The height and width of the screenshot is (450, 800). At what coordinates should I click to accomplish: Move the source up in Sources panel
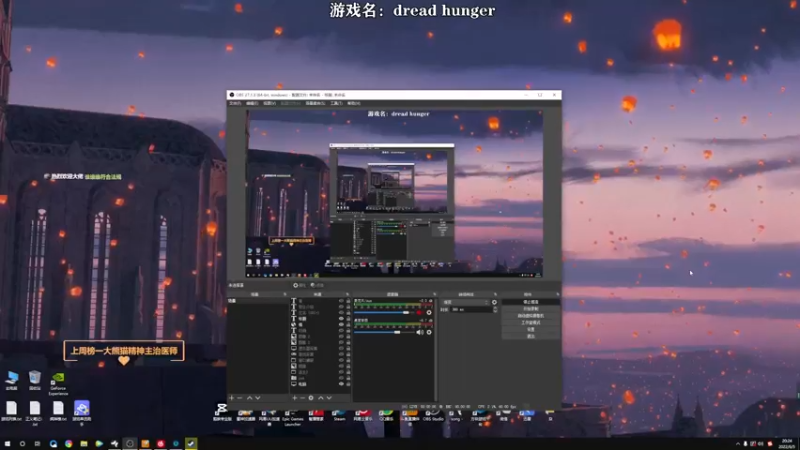coord(321,398)
